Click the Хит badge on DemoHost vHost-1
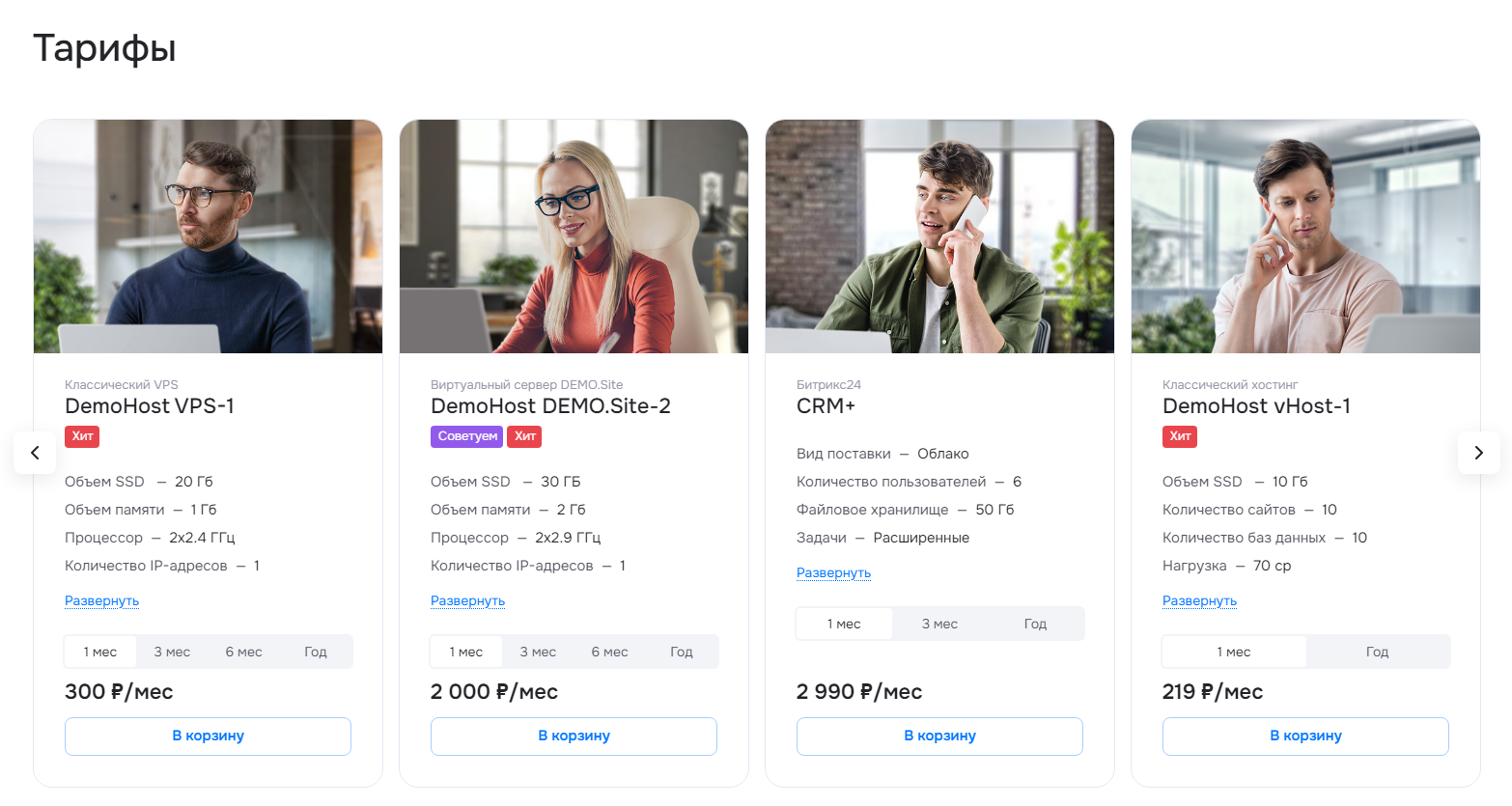Screen dimensions: 1512x806 click(x=1180, y=436)
